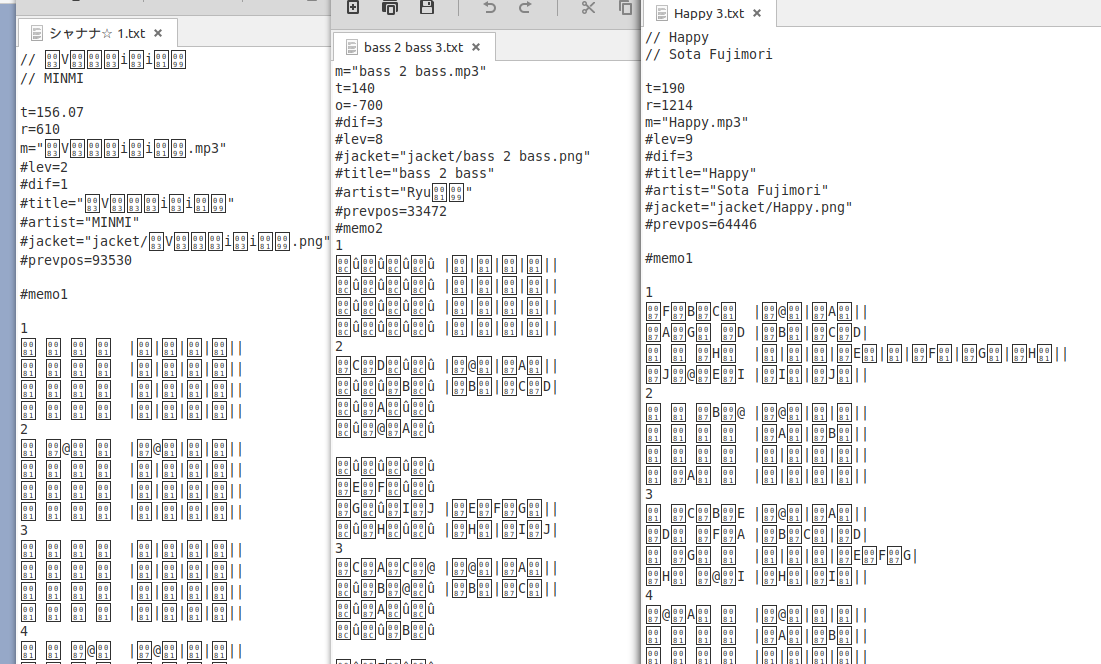This screenshot has width=1101, height=664.
Task: Click document icon on Happy 3.txt tab
Action: [661, 14]
